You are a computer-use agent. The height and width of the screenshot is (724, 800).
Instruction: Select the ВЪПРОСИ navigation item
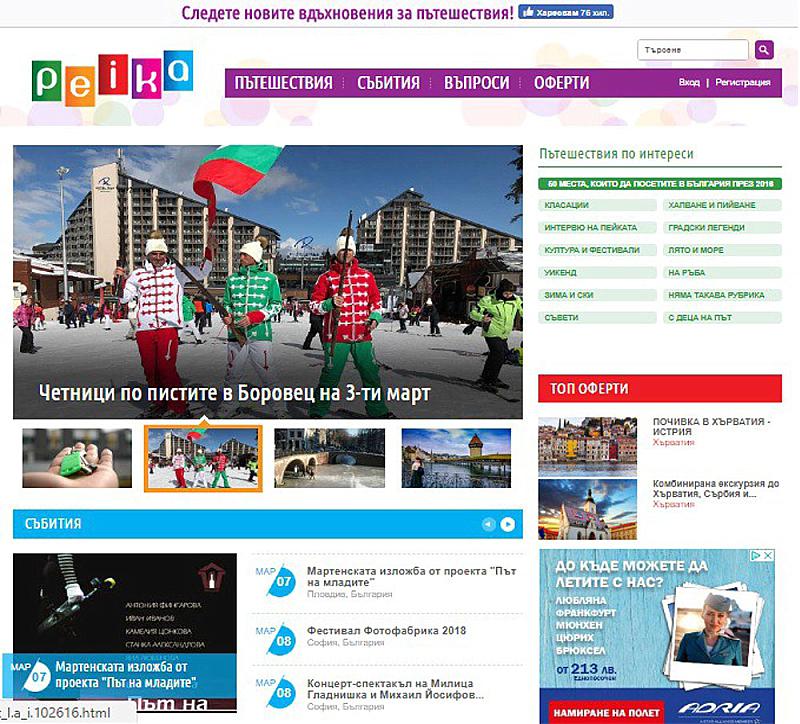[x=476, y=83]
